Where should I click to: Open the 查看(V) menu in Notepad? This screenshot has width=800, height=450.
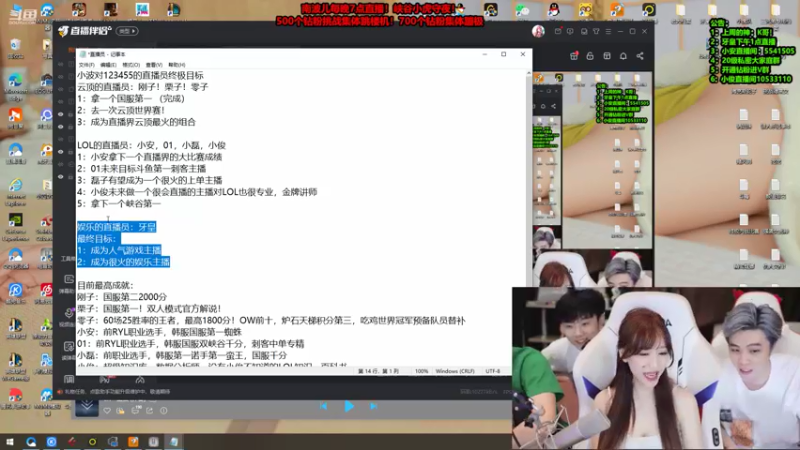point(154,65)
